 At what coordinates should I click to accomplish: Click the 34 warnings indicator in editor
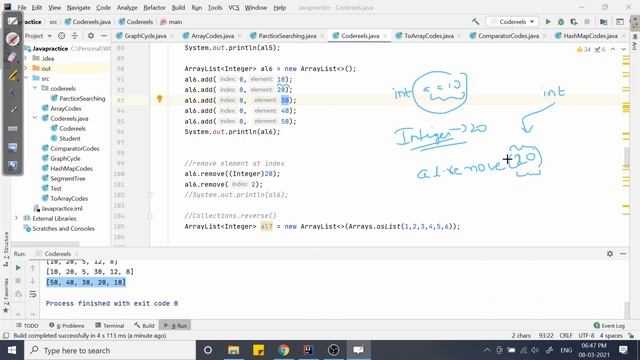pyautogui.click(x=584, y=49)
